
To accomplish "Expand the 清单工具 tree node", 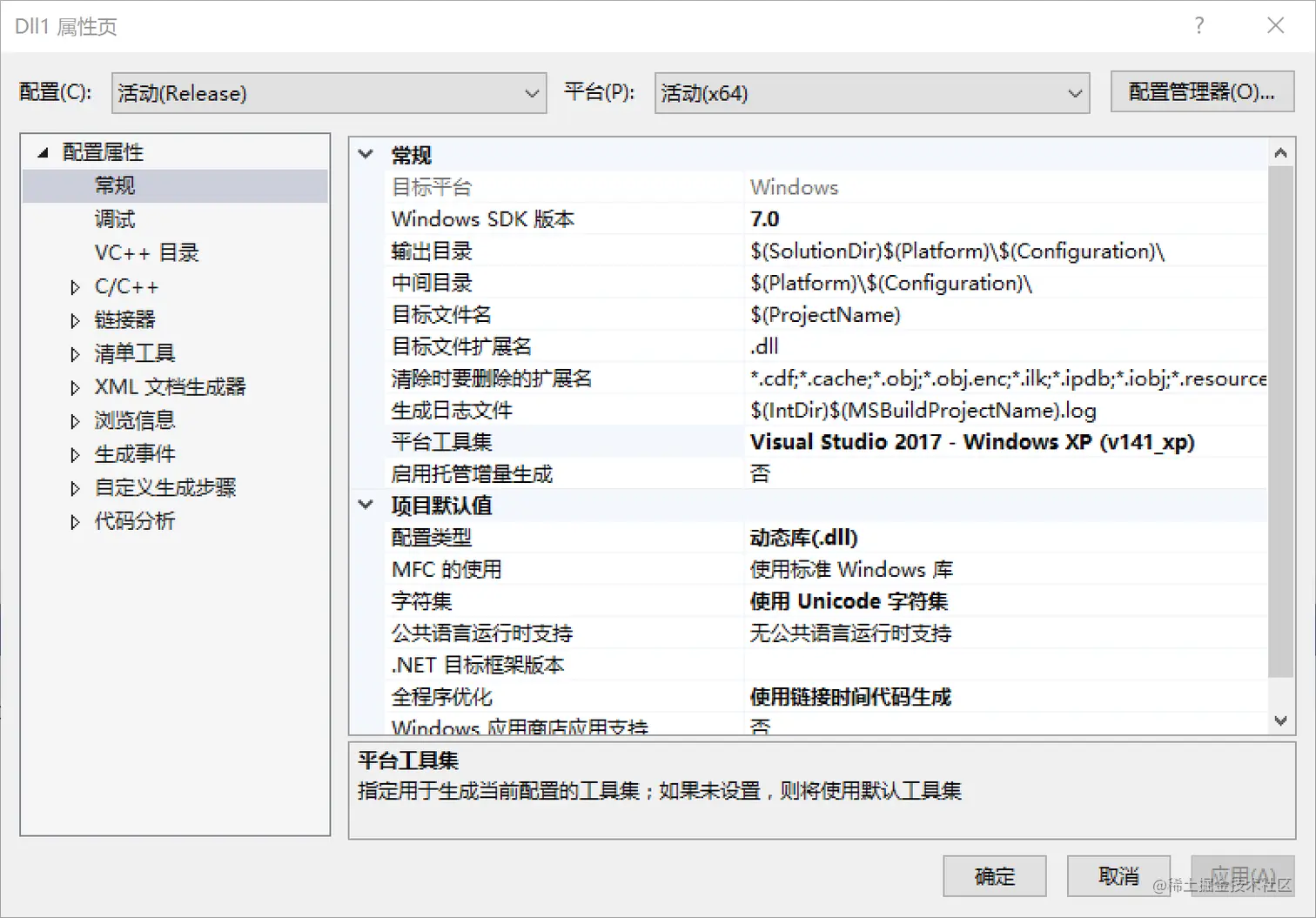I will click(x=75, y=353).
